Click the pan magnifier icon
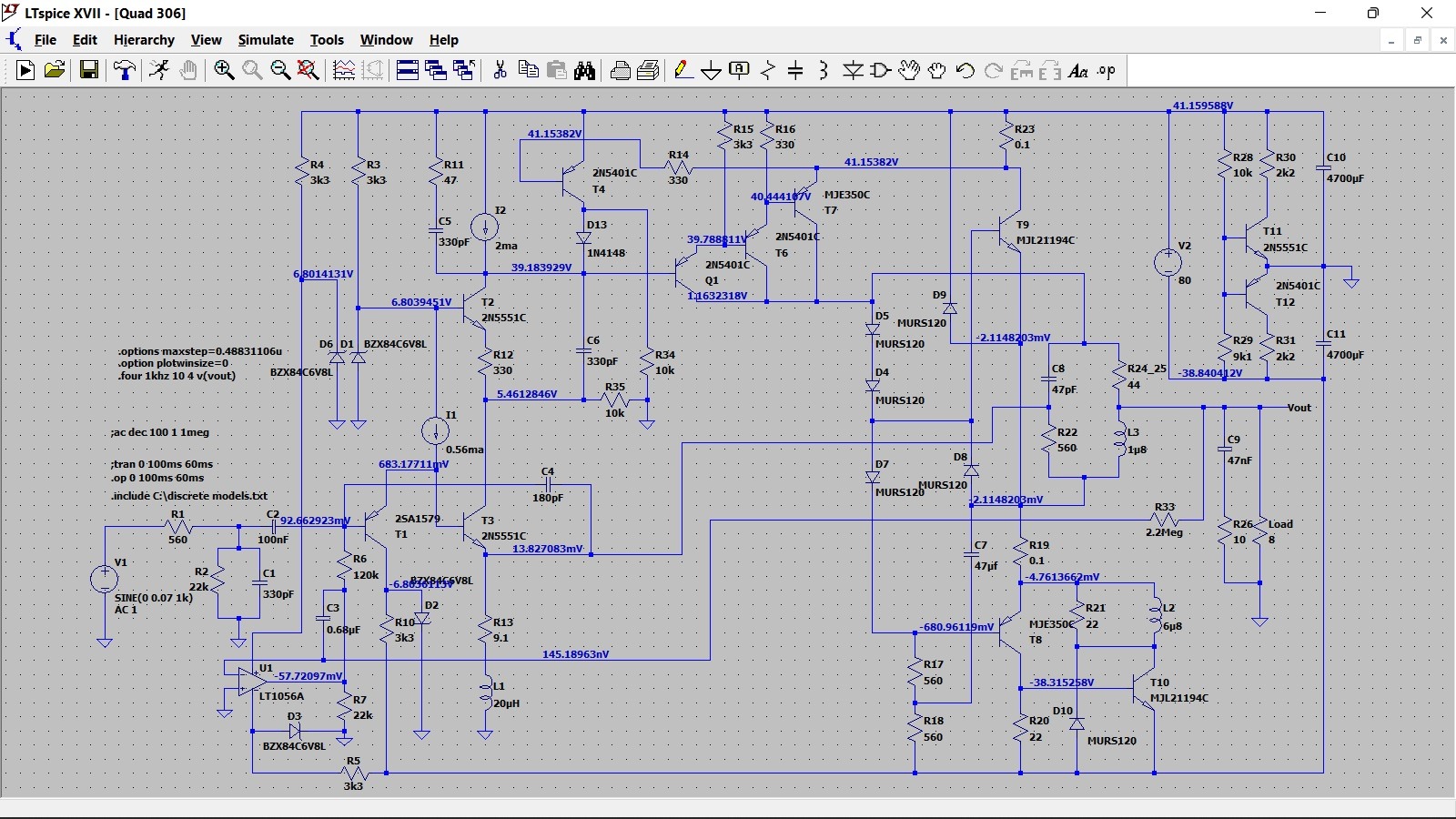The height and width of the screenshot is (819, 1456). pos(252,70)
